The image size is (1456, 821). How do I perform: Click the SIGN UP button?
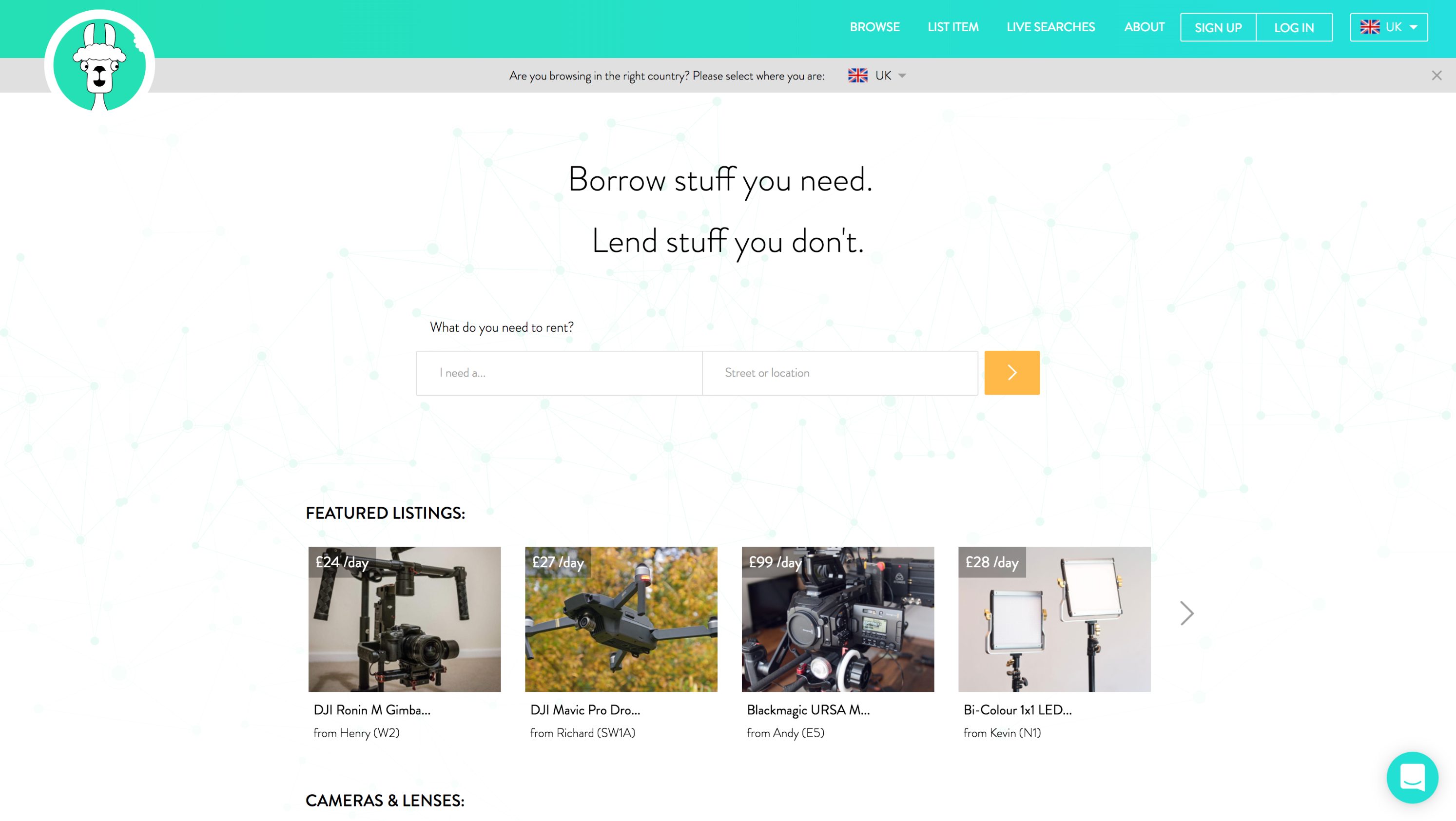(1218, 27)
